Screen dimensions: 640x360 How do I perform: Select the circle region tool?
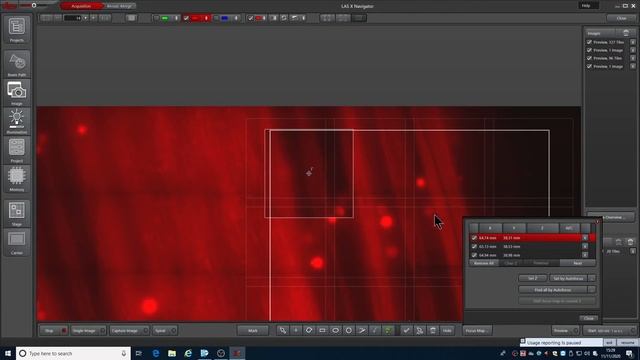click(x=349, y=330)
